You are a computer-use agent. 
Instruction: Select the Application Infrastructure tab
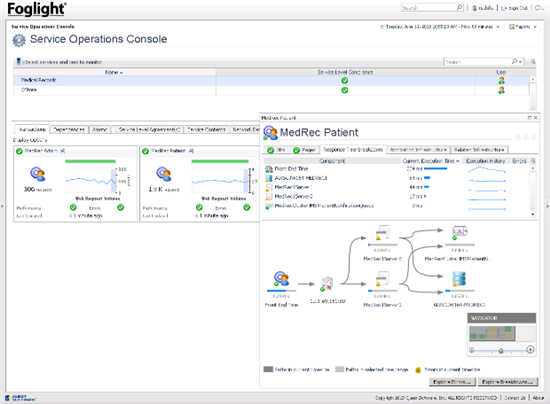point(418,150)
